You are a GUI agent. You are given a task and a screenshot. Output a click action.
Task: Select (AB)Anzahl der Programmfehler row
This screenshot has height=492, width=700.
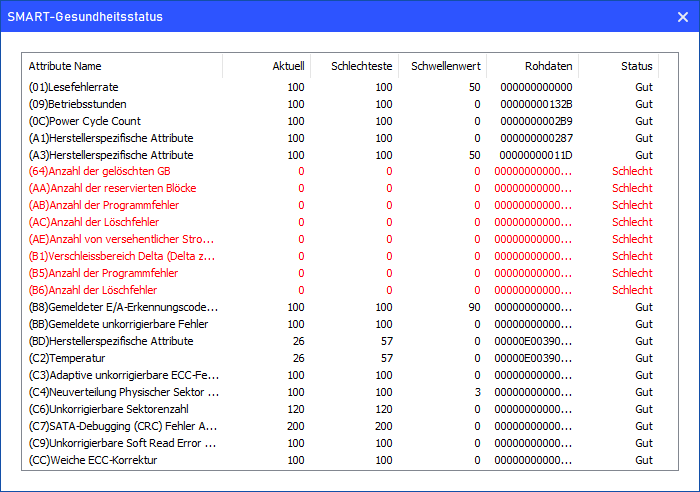click(x=341, y=205)
